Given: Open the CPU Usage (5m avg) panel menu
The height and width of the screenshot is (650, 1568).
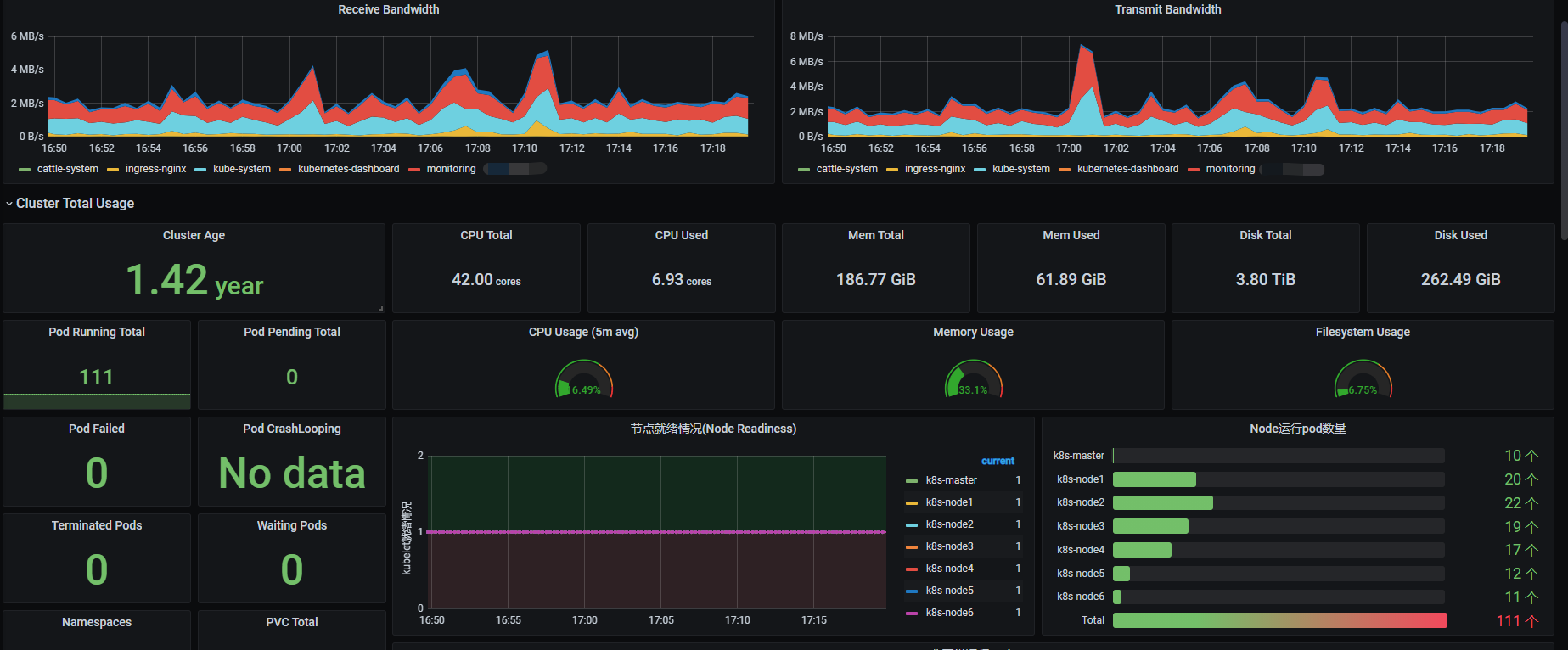Looking at the screenshot, I should 583,332.
